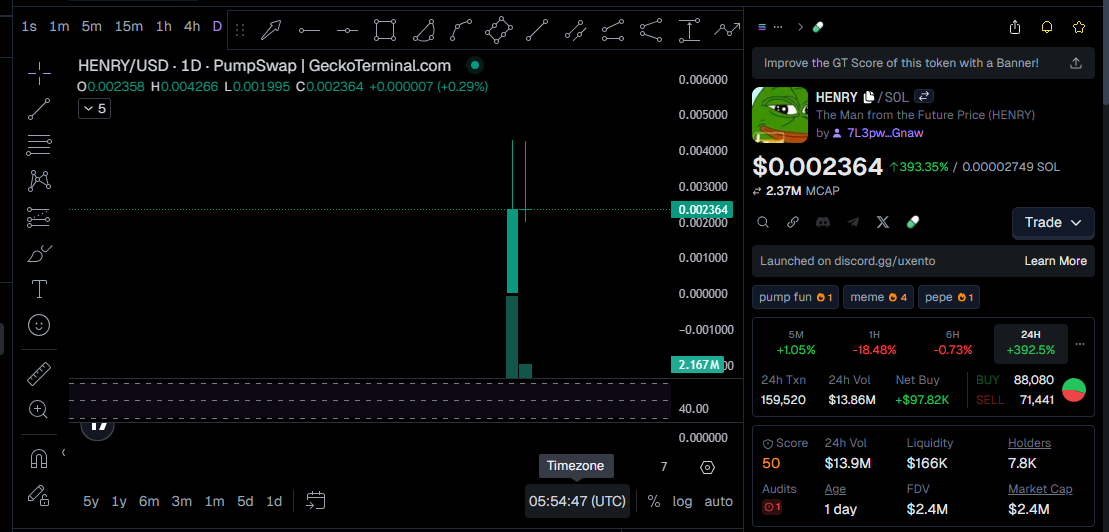
Task: Toggle lock all drawing tools
Action: [x=40, y=495]
